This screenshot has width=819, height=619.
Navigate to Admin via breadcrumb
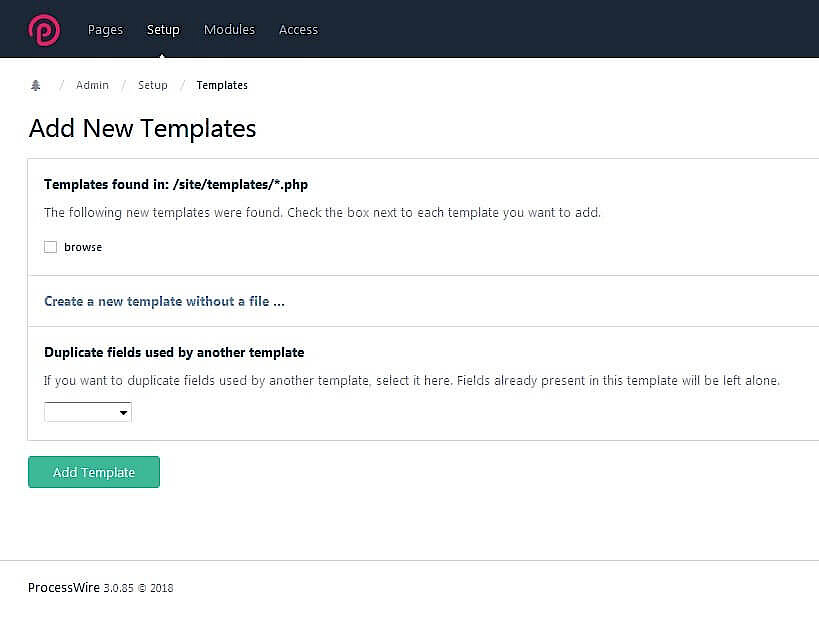tap(92, 85)
